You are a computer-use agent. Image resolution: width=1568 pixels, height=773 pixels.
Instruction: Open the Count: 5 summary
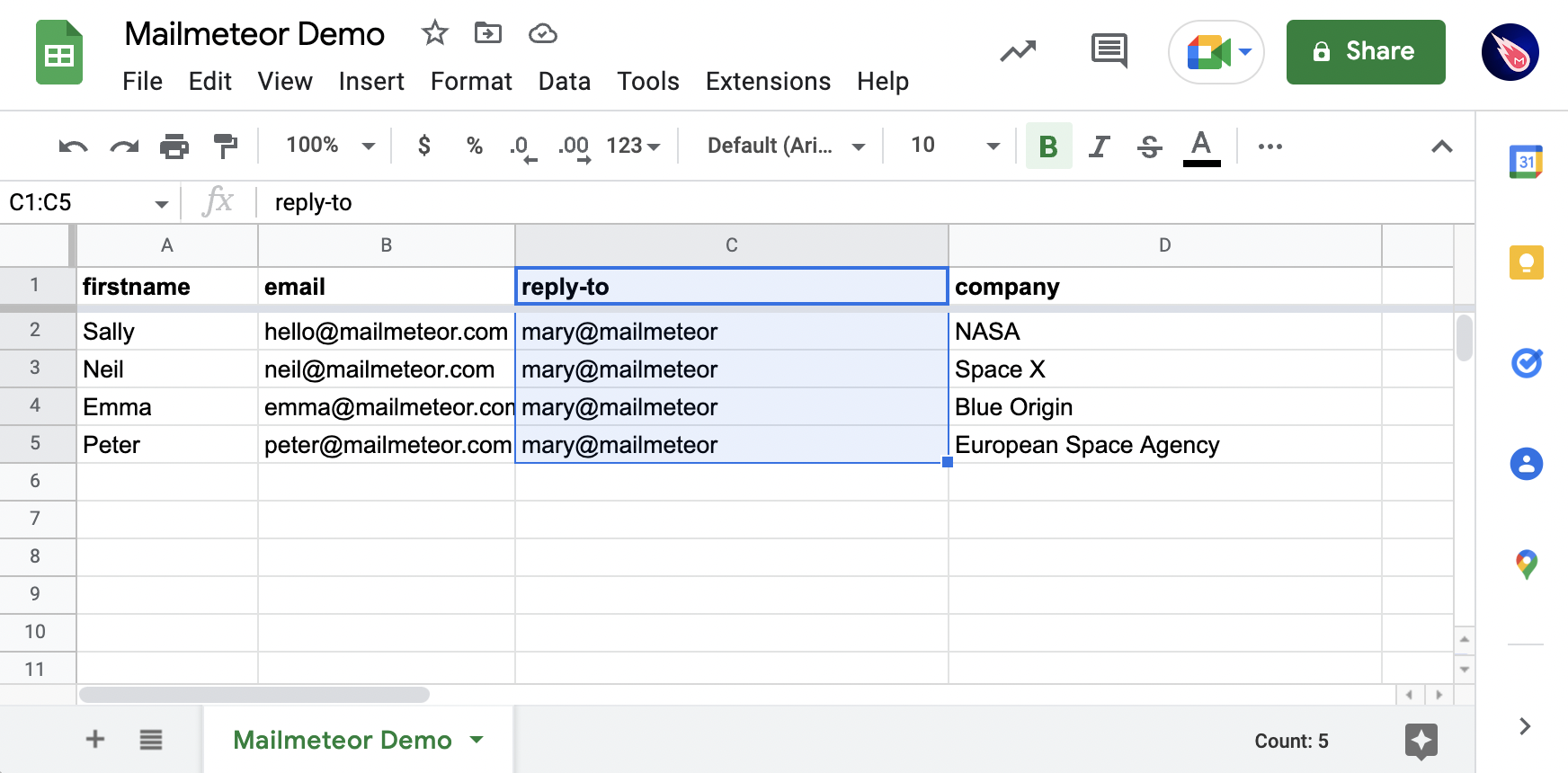click(1291, 741)
